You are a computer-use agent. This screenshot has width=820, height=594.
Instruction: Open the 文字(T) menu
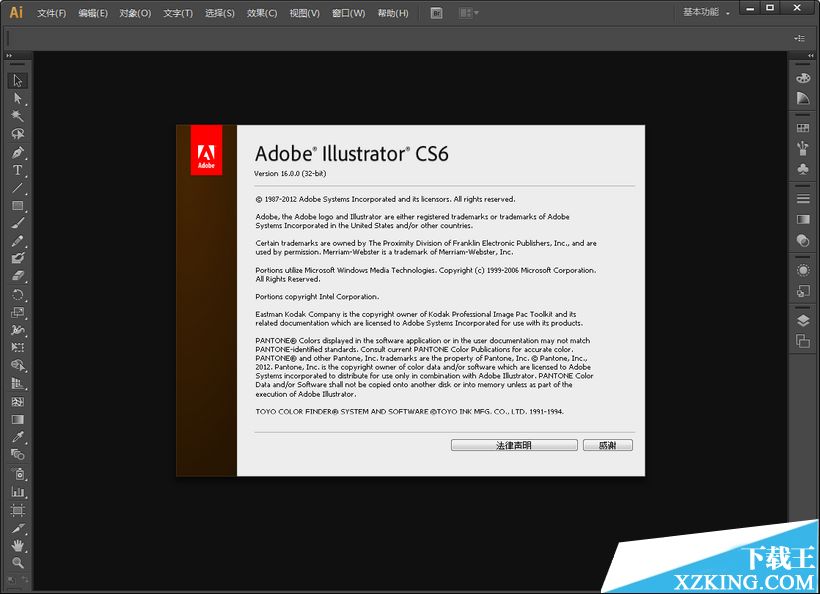coord(178,13)
